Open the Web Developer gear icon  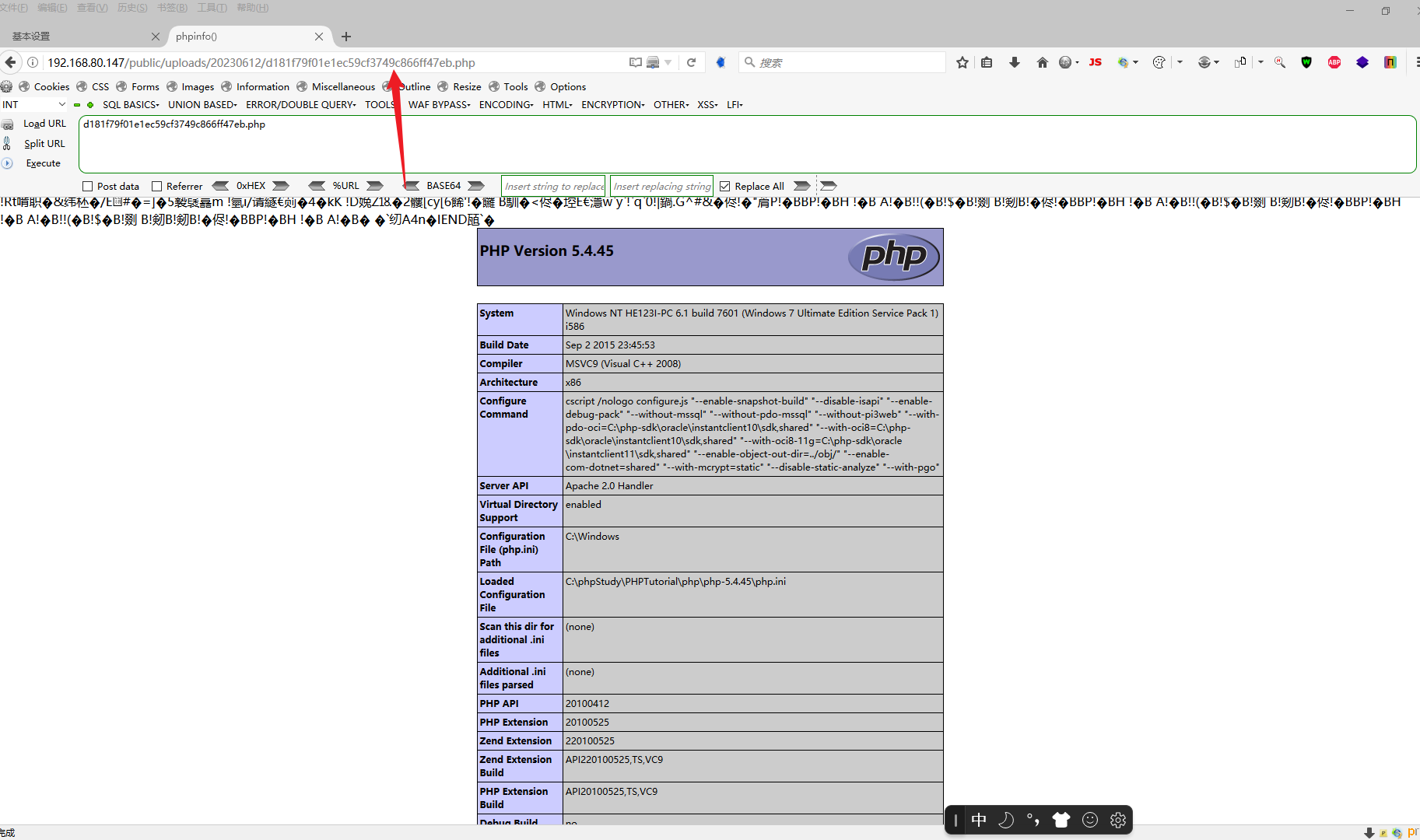[x=6, y=86]
